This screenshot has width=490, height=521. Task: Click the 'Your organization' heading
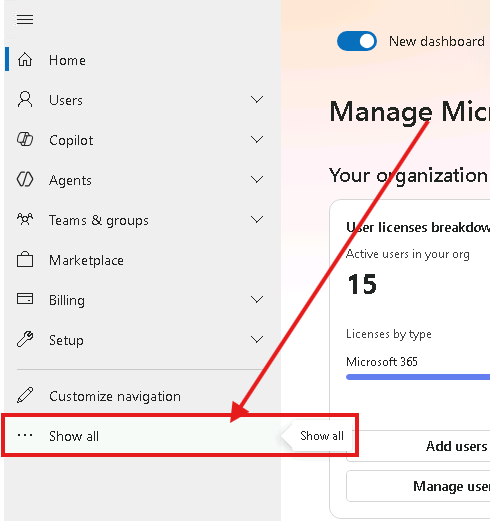(408, 175)
